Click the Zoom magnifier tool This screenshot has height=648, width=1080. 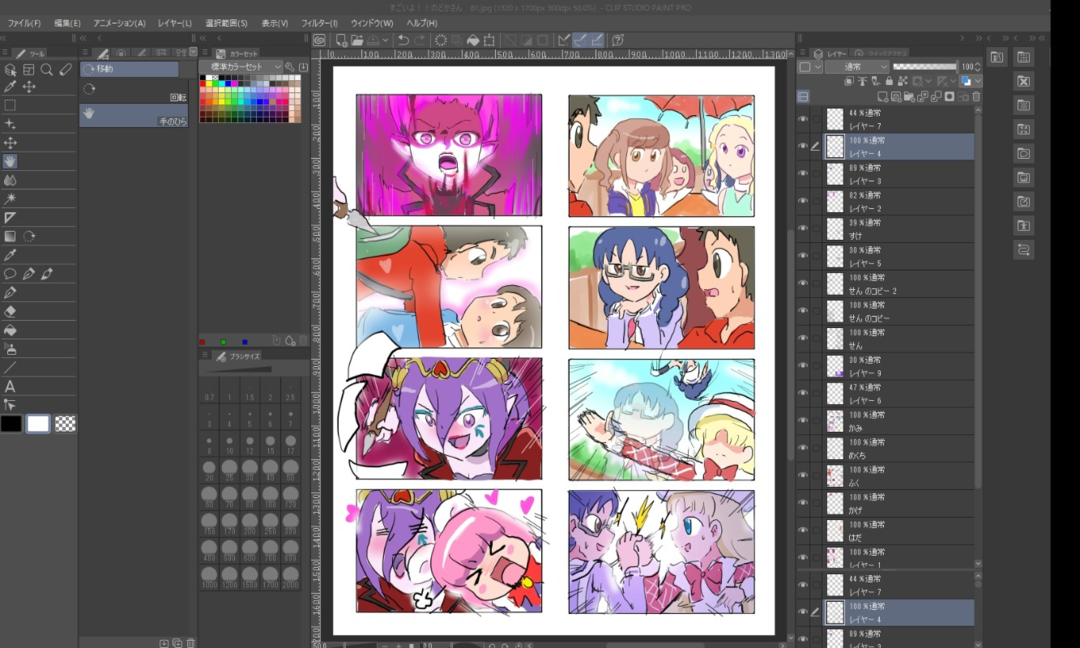(x=47, y=70)
